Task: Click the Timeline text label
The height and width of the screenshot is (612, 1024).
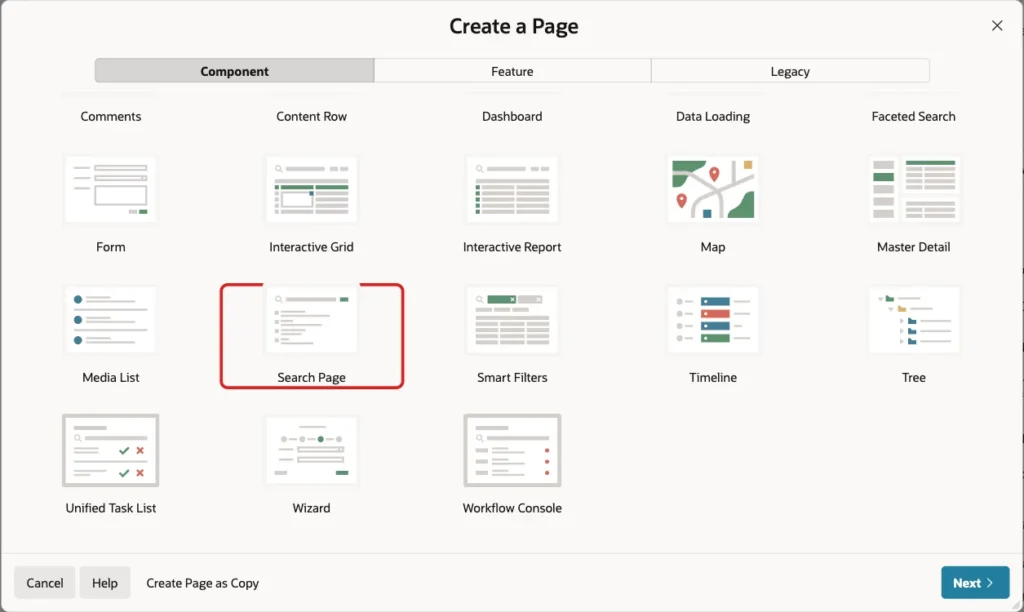Action: click(x=712, y=378)
